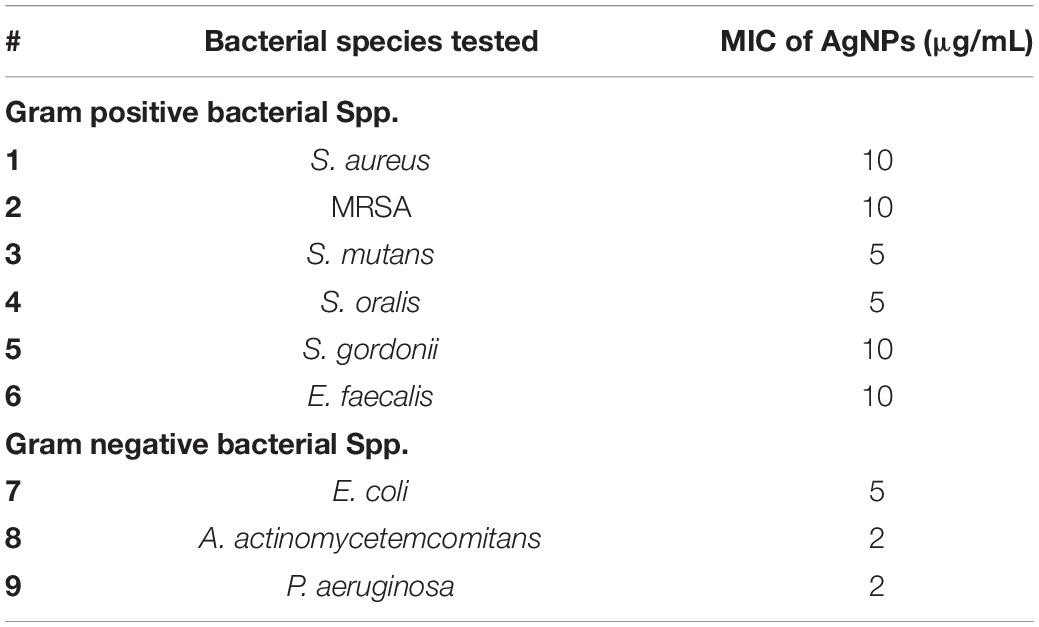
Task: Select the S. gordonii species cell
Action: pyautogui.click(x=370, y=350)
